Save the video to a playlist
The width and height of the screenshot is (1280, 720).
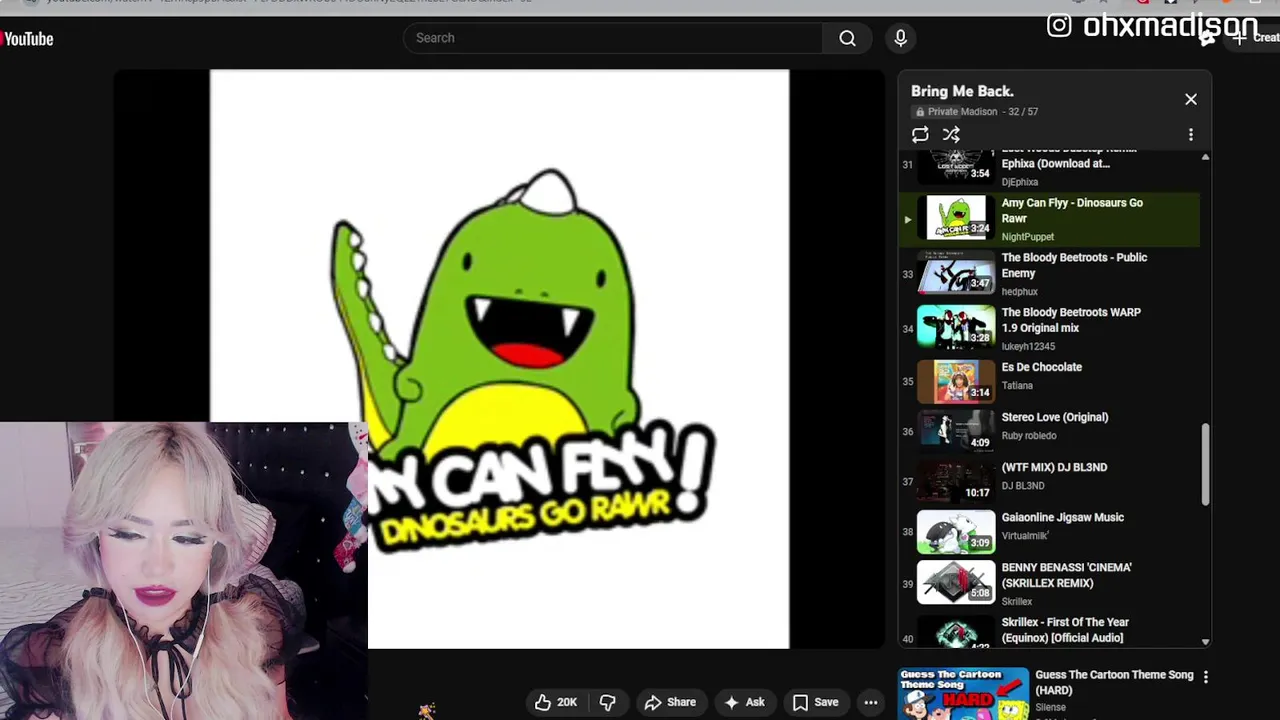click(815, 702)
